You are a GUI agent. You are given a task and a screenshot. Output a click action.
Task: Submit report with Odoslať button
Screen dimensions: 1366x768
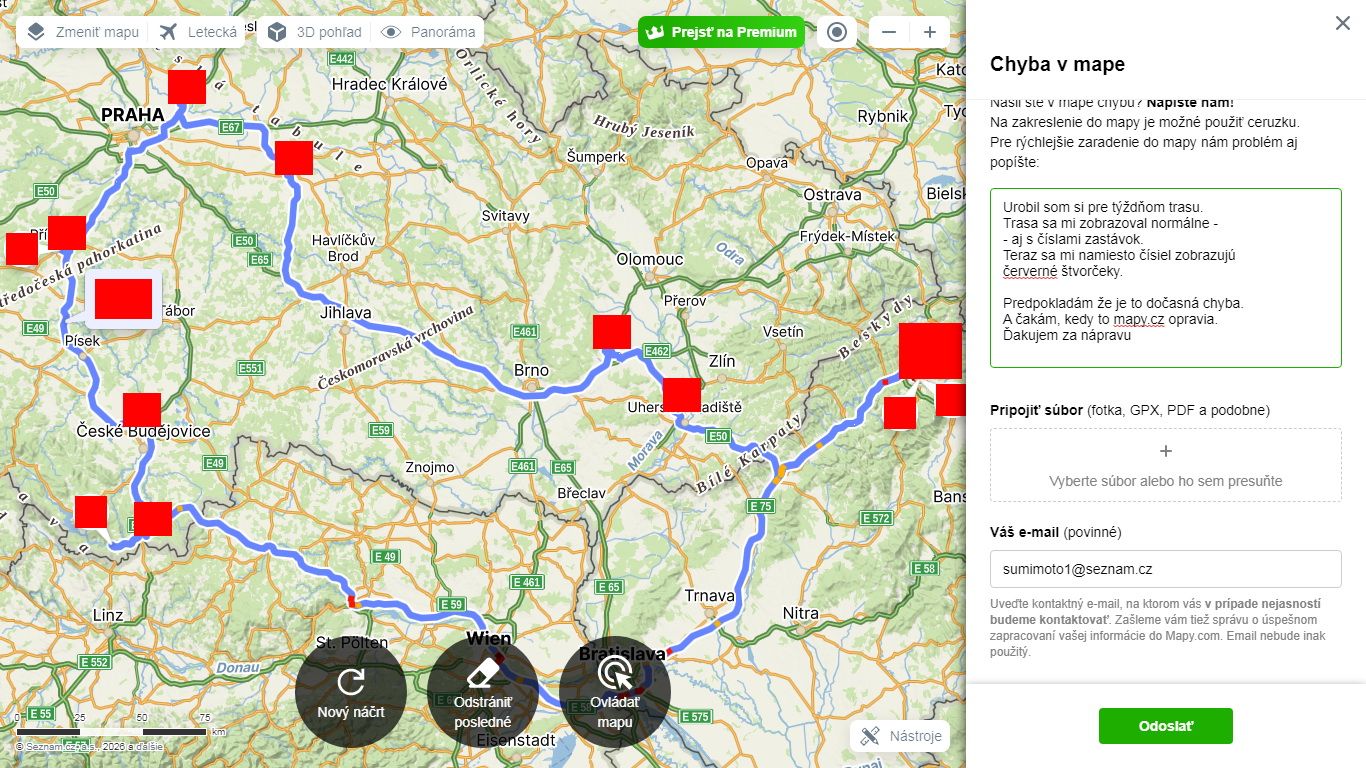pos(1166,726)
